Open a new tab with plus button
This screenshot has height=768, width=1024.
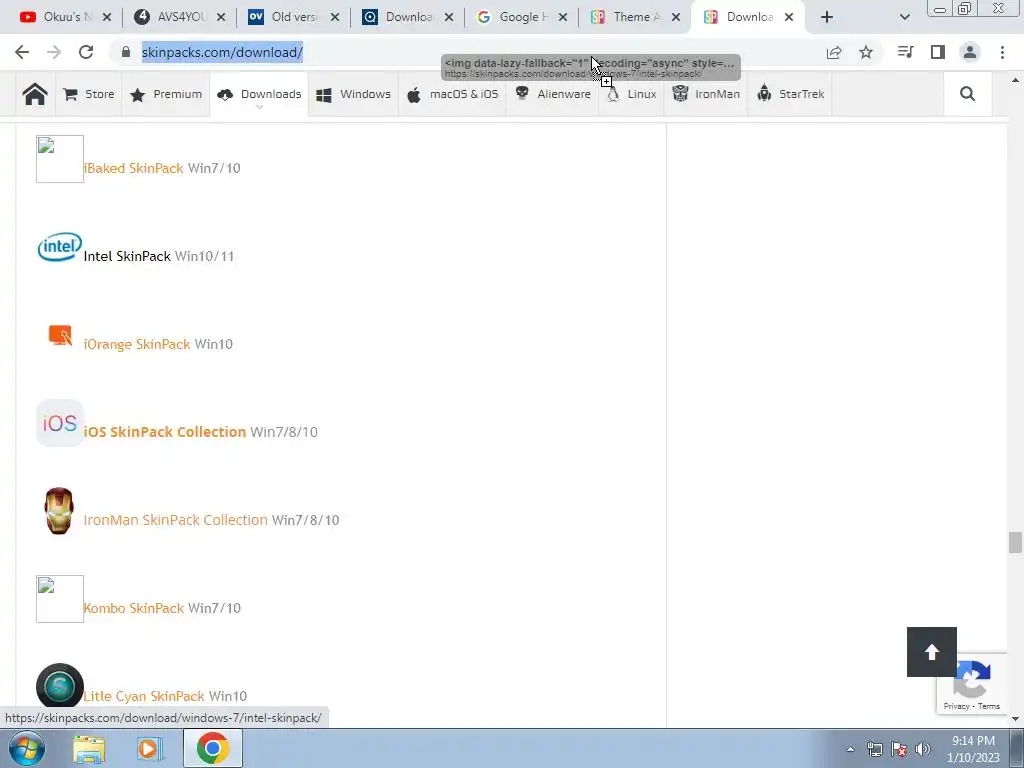click(x=827, y=17)
